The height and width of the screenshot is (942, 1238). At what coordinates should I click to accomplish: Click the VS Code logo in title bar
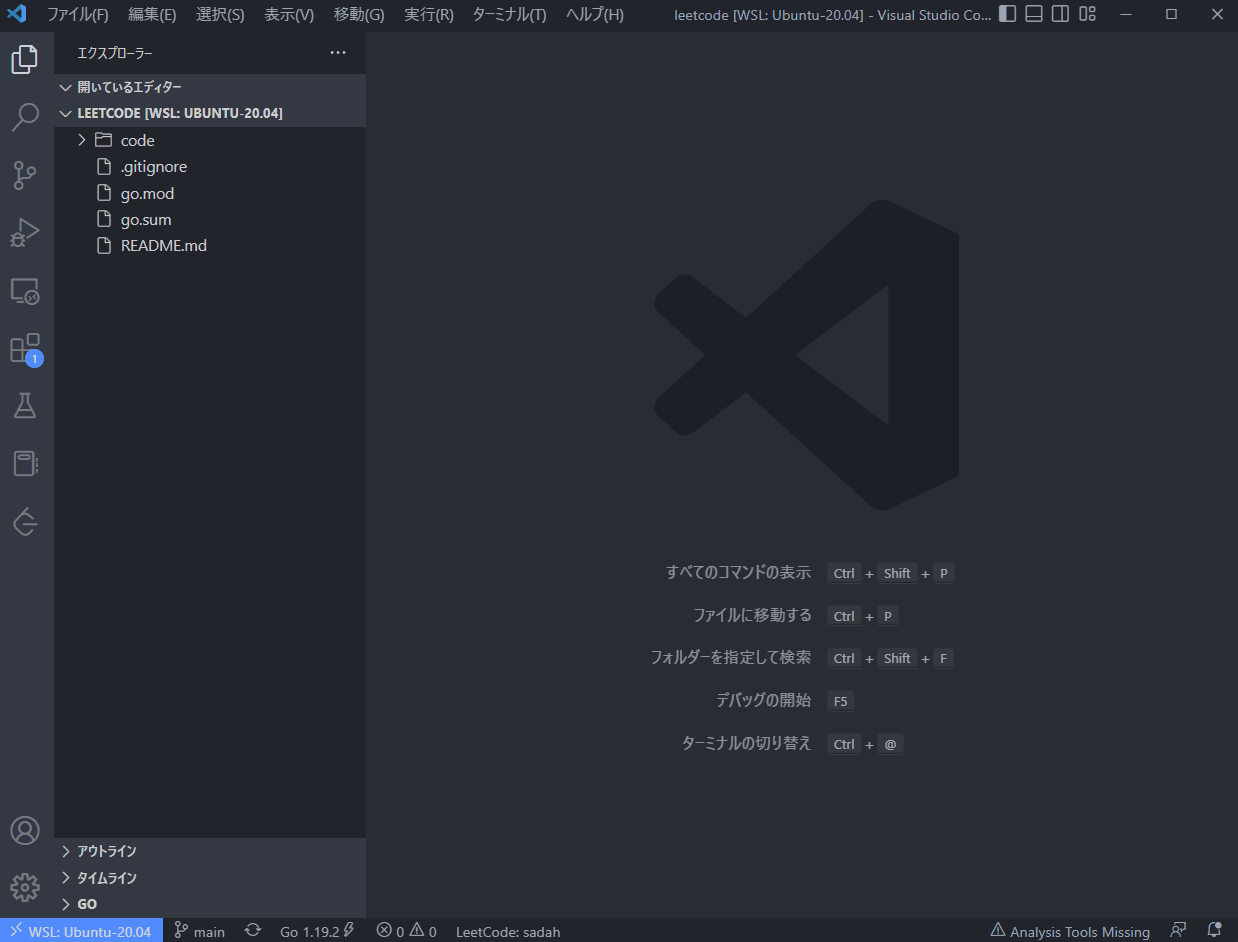tap(17, 14)
